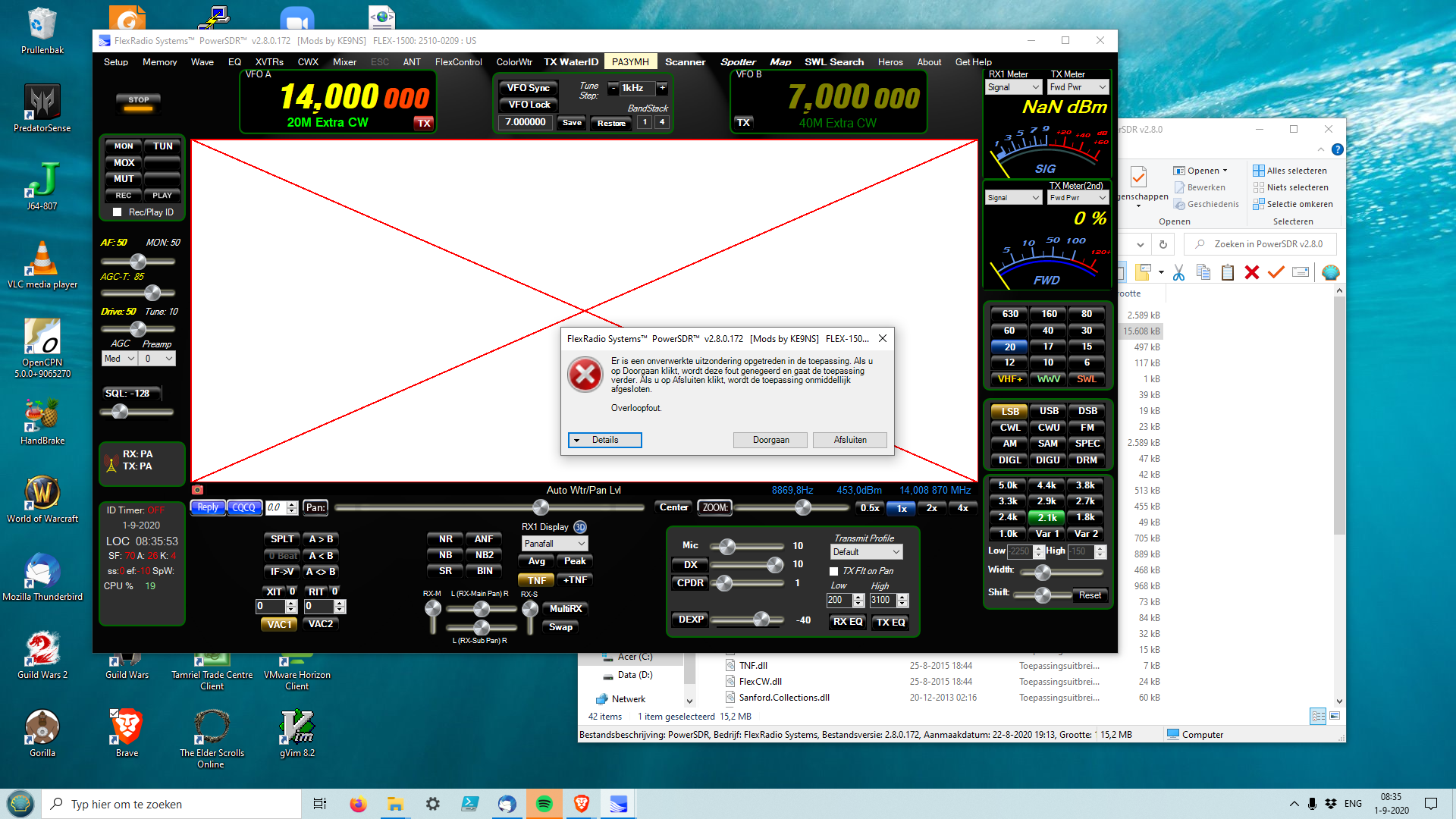The height and width of the screenshot is (819, 1456).
Task: Adjust the ZOOM slider
Action: point(792,507)
